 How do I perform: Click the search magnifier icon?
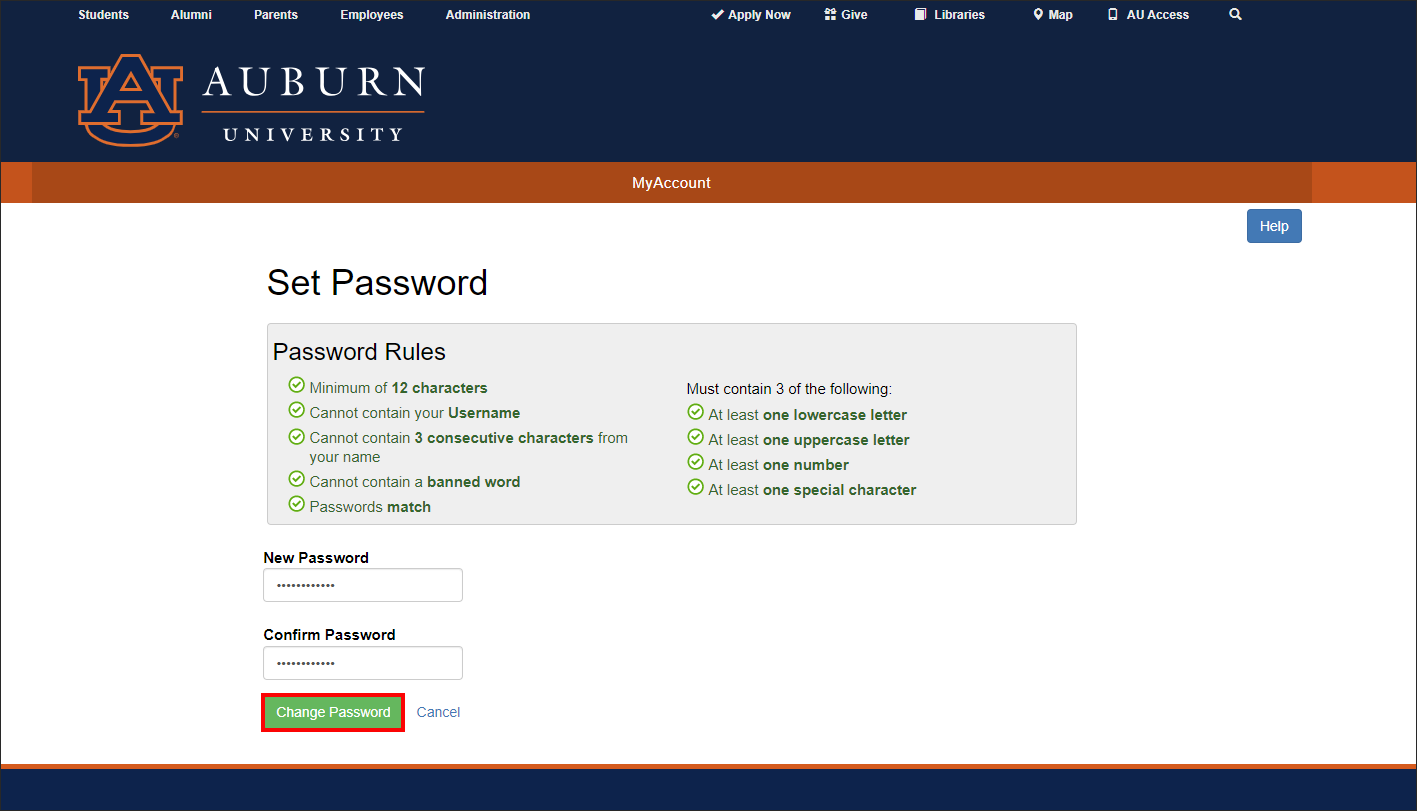tap(1235, 14)
